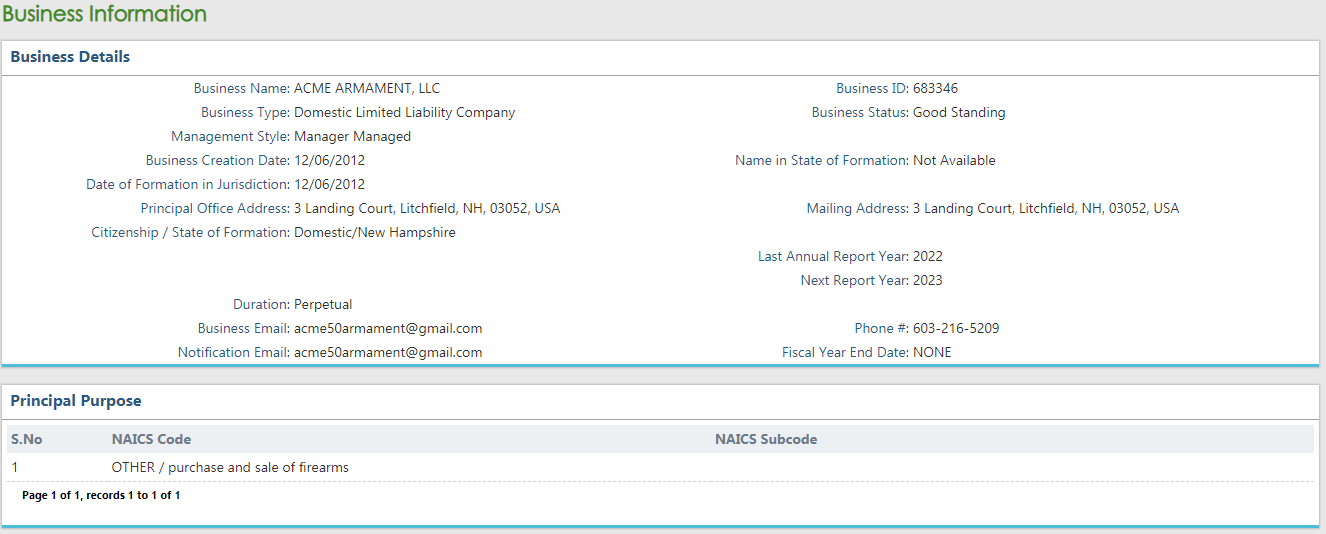Screen dimensions: 1326x534
Task: Click the NAICS Code column header
Action: pos(151,439)
